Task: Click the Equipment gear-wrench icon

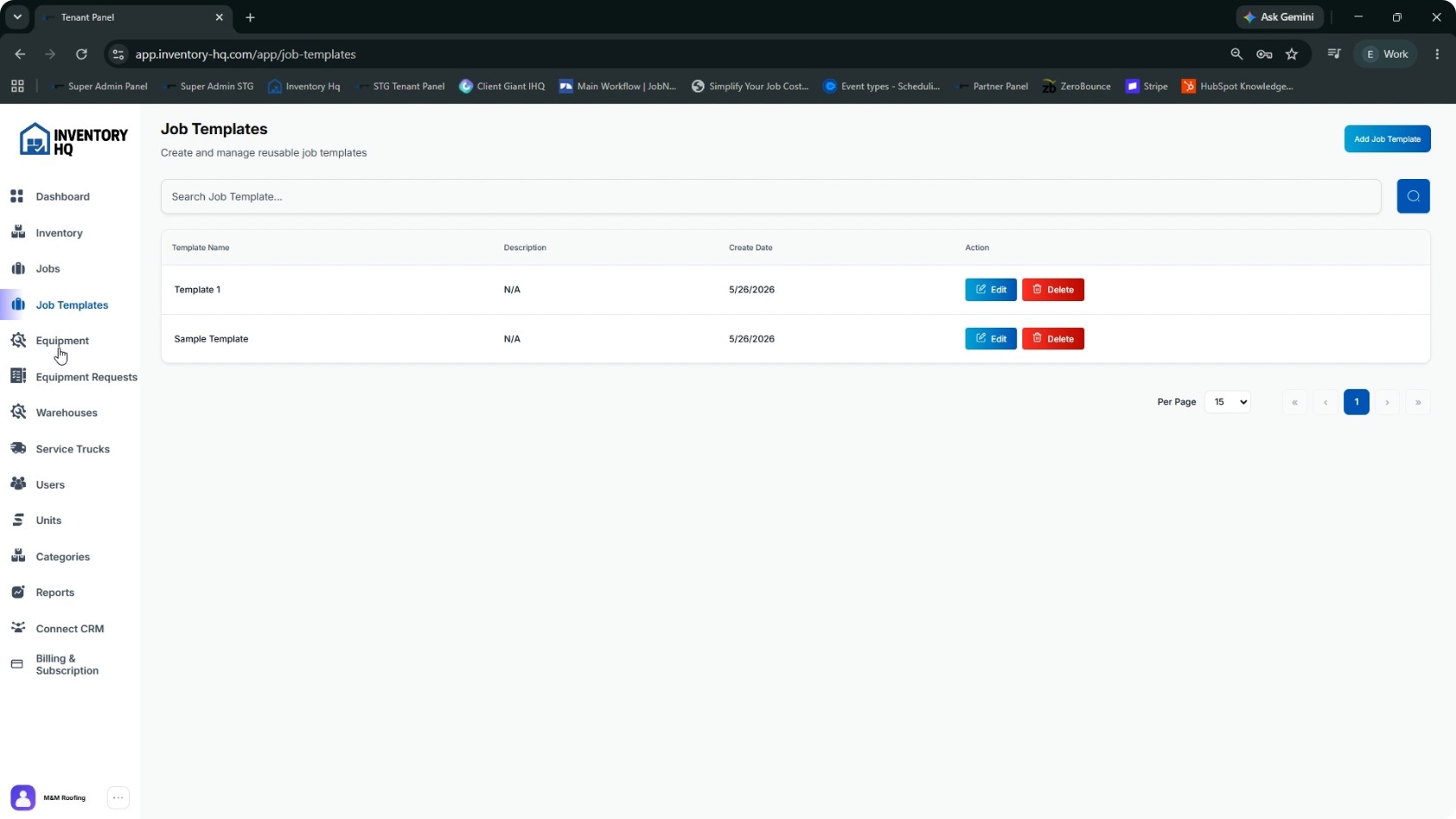Action: [17, 341]
